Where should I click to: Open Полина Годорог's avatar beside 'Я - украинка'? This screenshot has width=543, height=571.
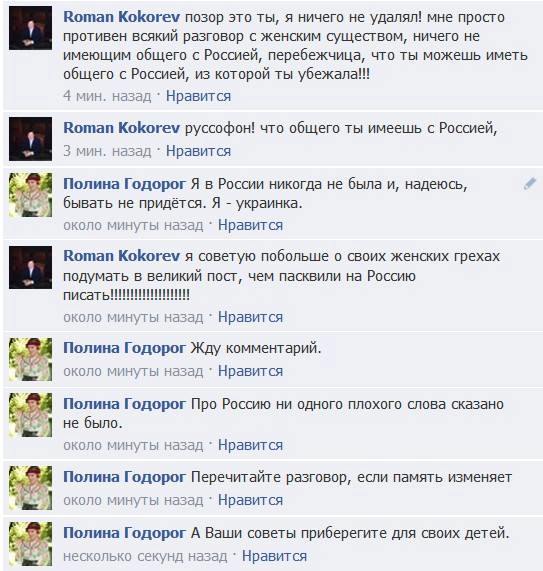click(x=31, y=195)
